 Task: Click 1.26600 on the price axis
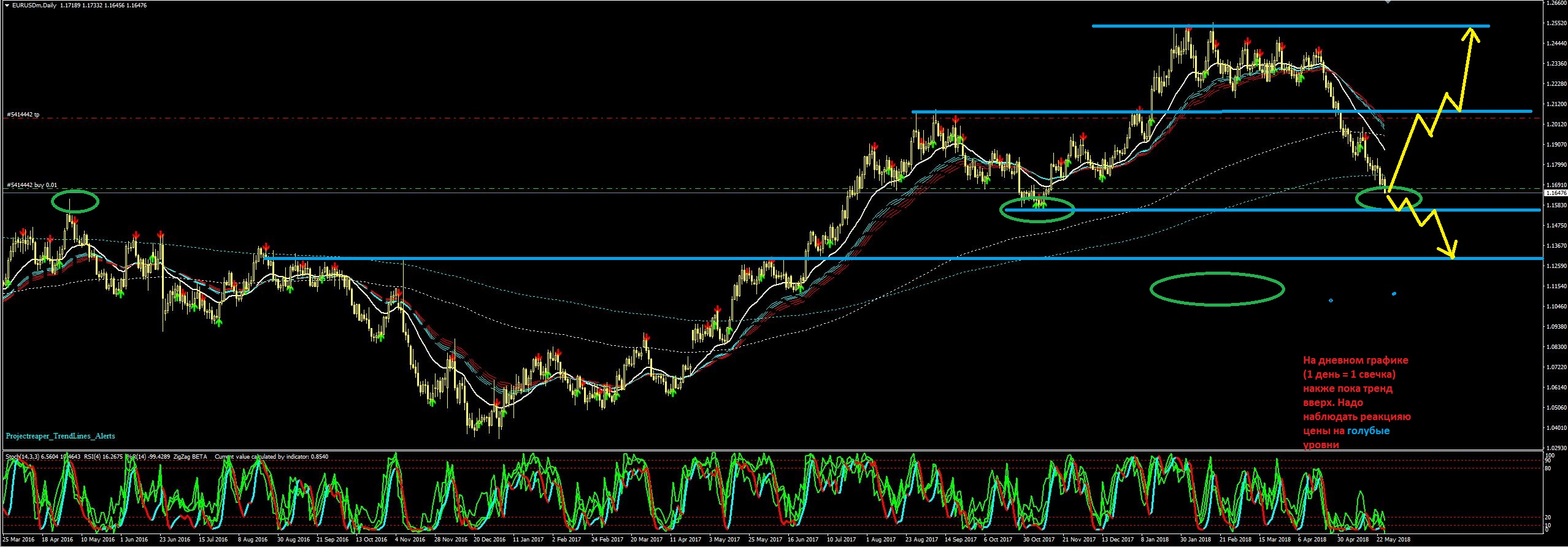1556,3
